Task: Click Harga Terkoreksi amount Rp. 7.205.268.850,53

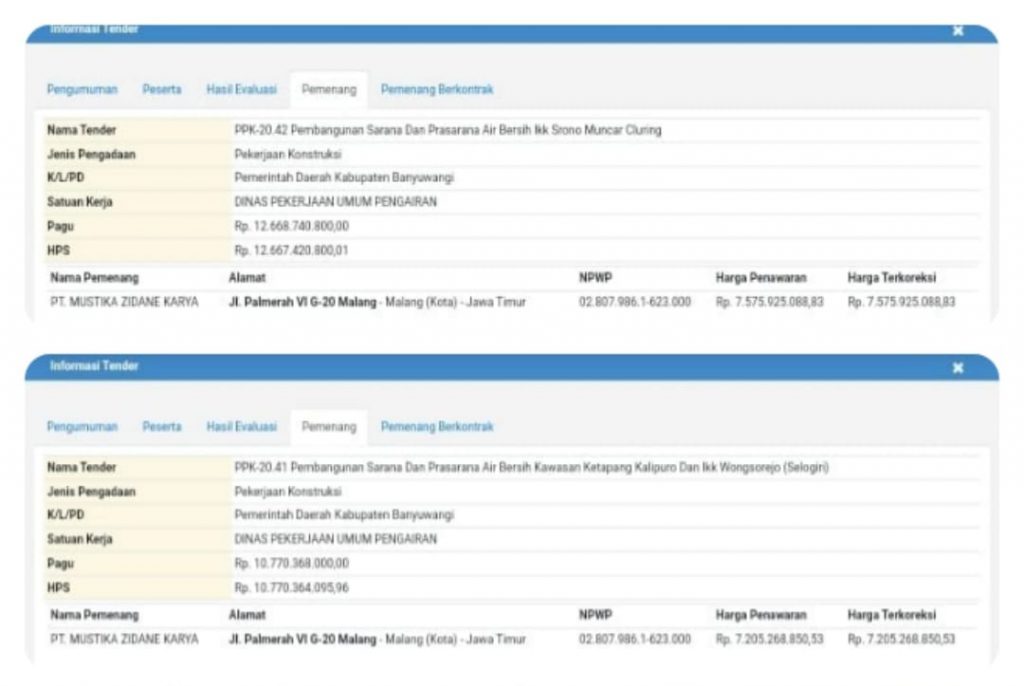Action: coord(901,639)
